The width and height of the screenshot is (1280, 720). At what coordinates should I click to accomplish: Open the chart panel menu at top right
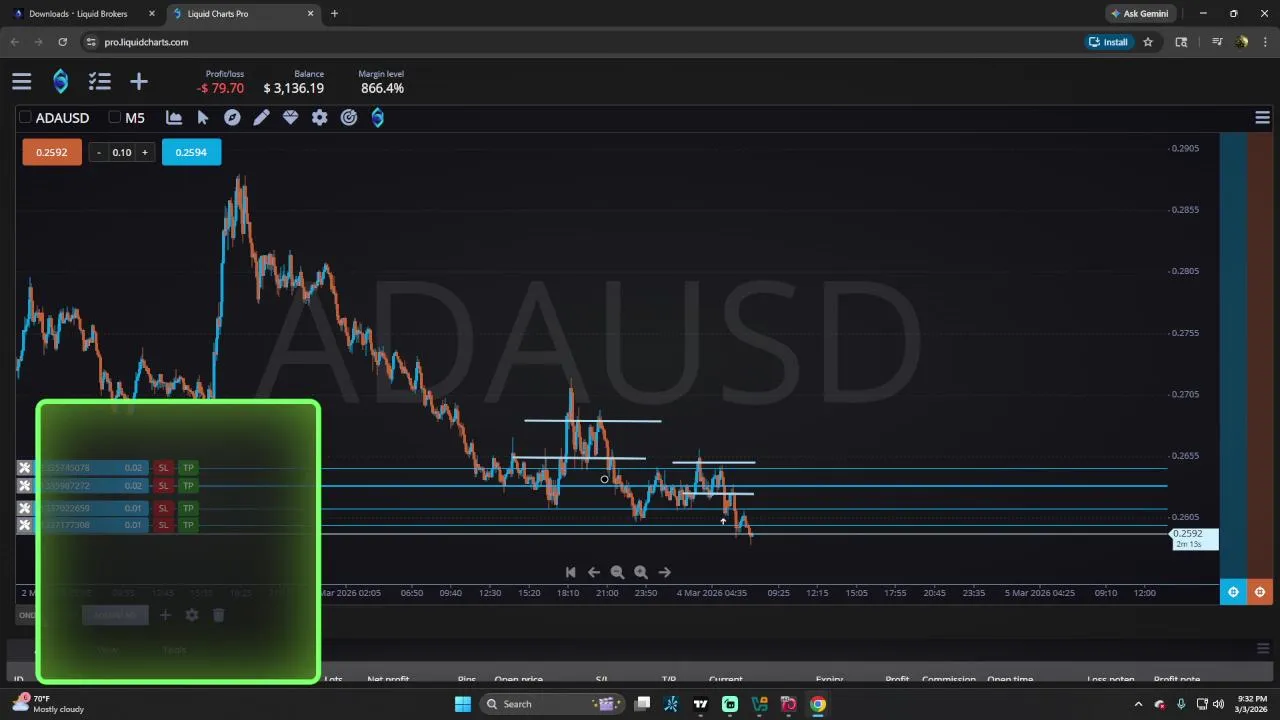point(1262,118)
